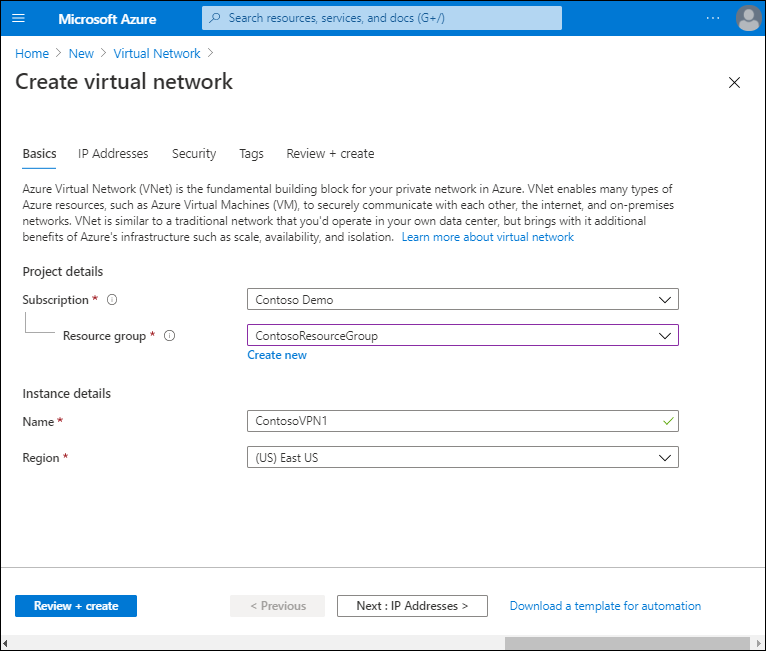Click the Project details heading
The image size is (766, 651).
click(63, 272)
